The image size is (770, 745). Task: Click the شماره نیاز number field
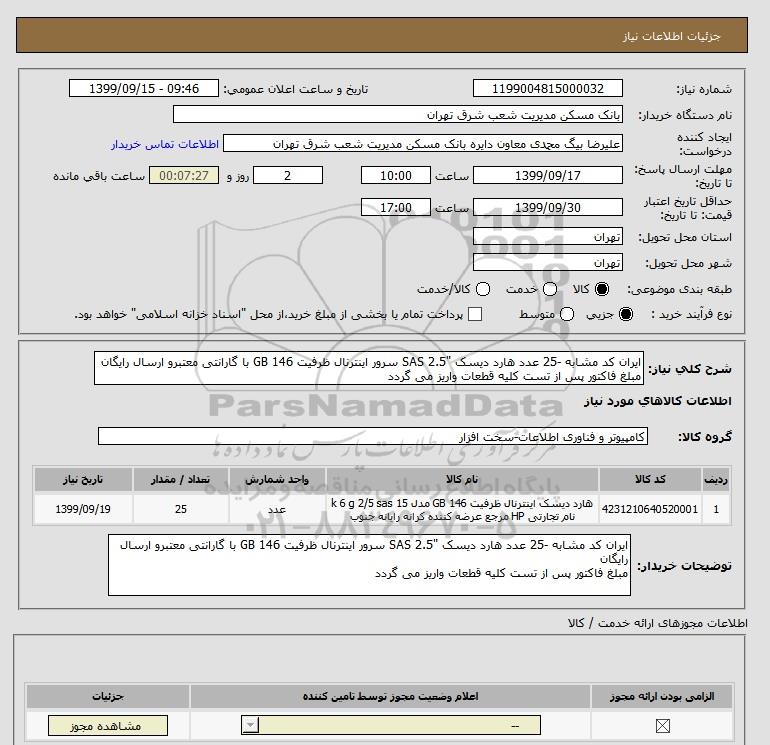click(545, 89)
